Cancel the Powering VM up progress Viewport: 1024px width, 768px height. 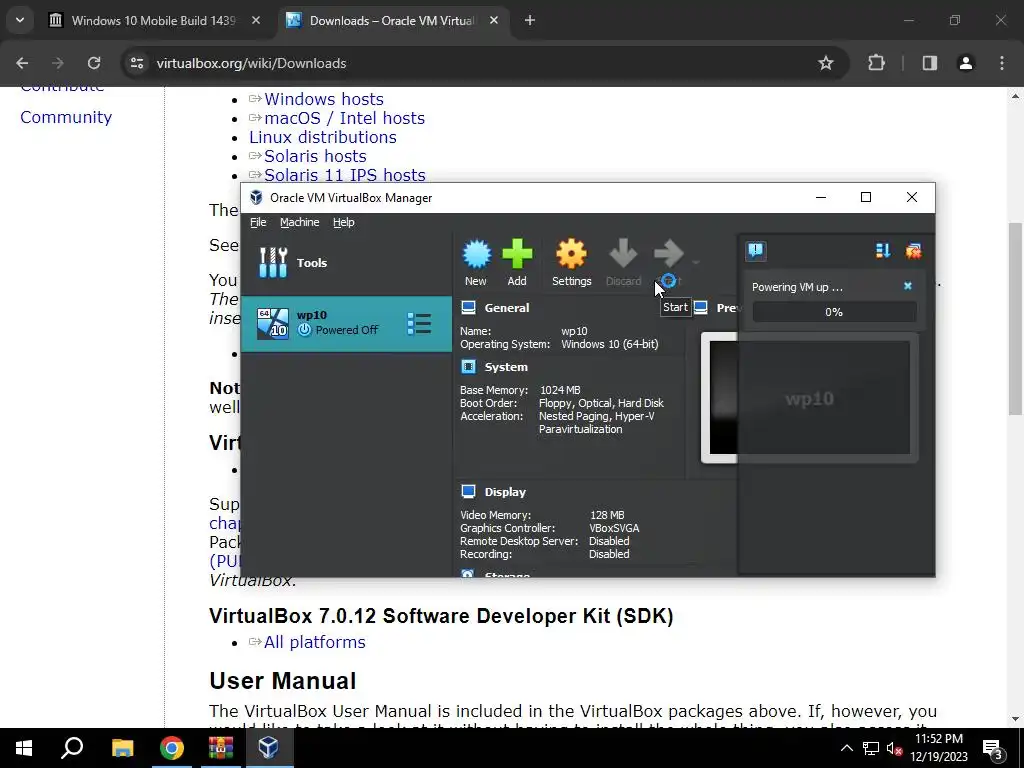point(908,286)
